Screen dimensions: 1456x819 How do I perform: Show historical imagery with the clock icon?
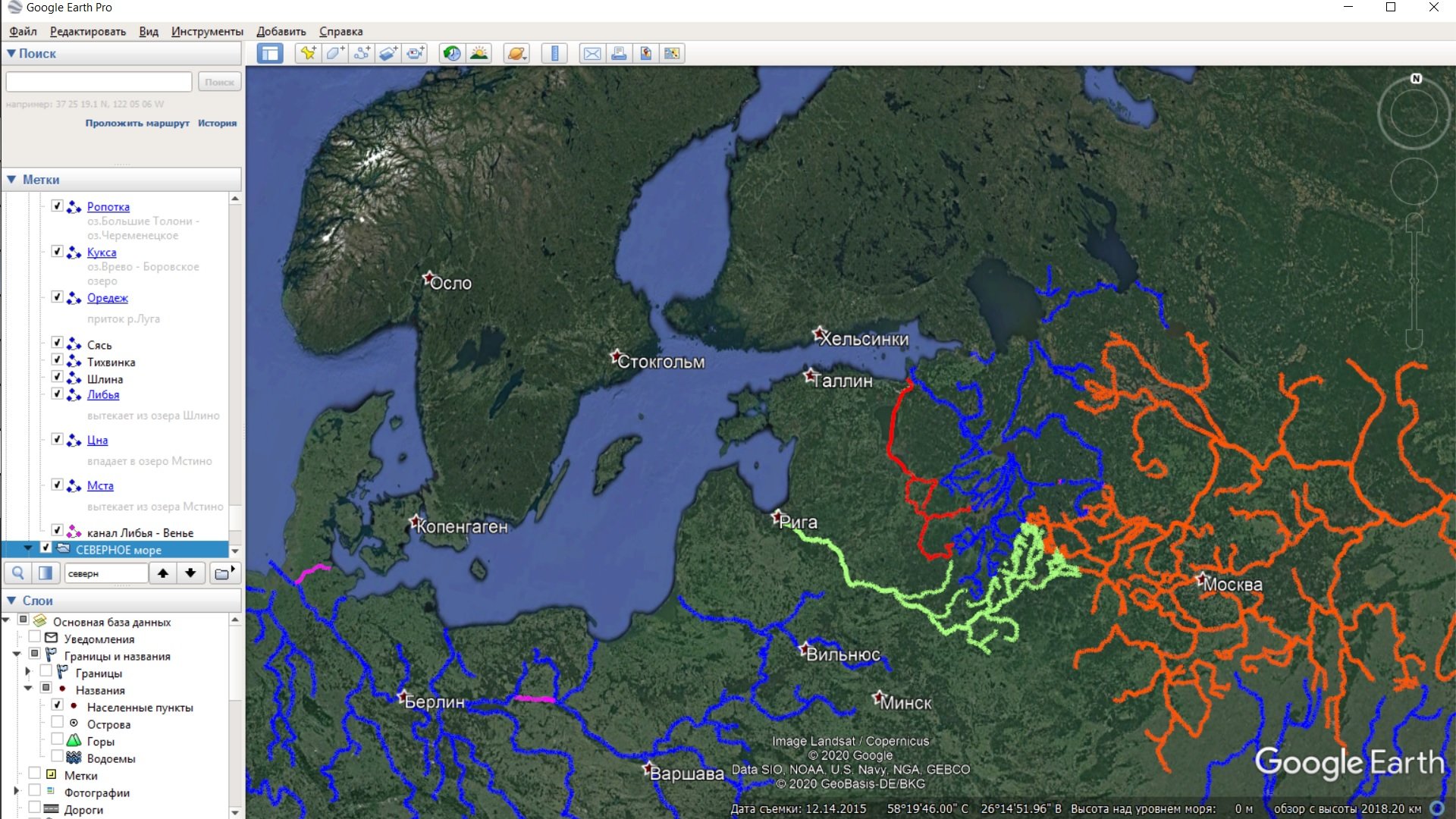click(x=452, y=53)
